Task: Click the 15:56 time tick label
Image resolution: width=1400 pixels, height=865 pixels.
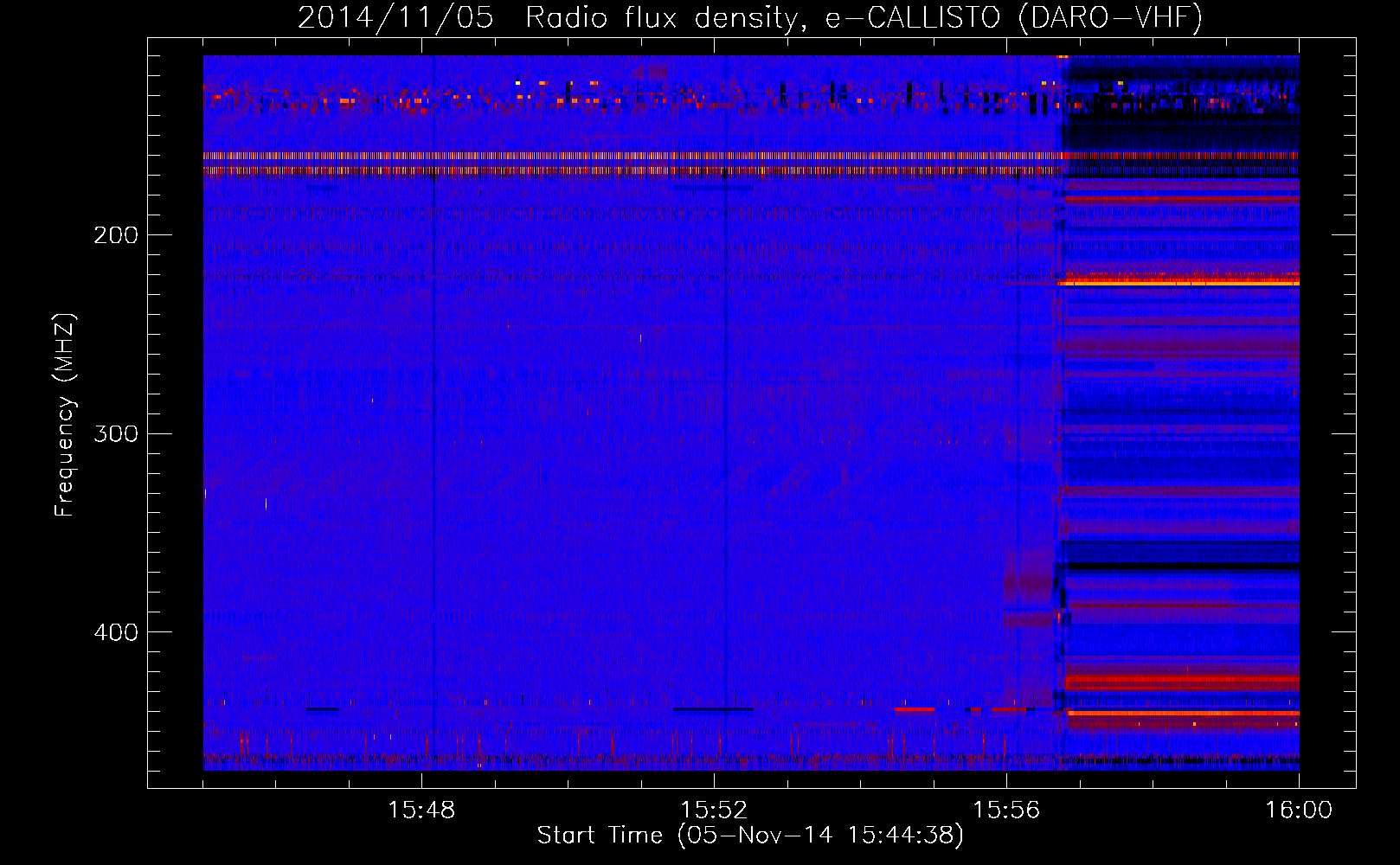Action: point(1006,811)
